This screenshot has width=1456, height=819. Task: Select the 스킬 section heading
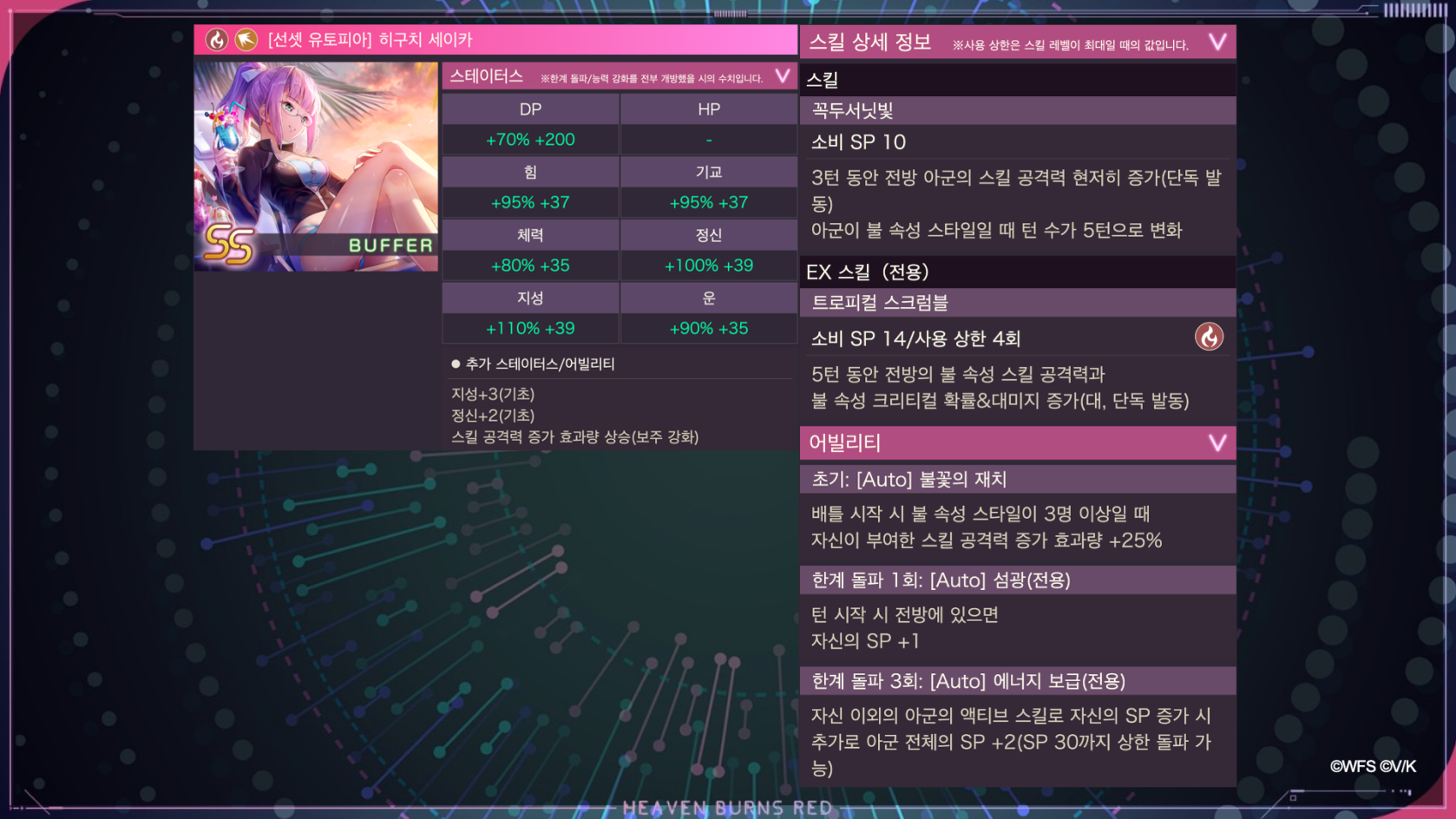[x=823, y=80]
